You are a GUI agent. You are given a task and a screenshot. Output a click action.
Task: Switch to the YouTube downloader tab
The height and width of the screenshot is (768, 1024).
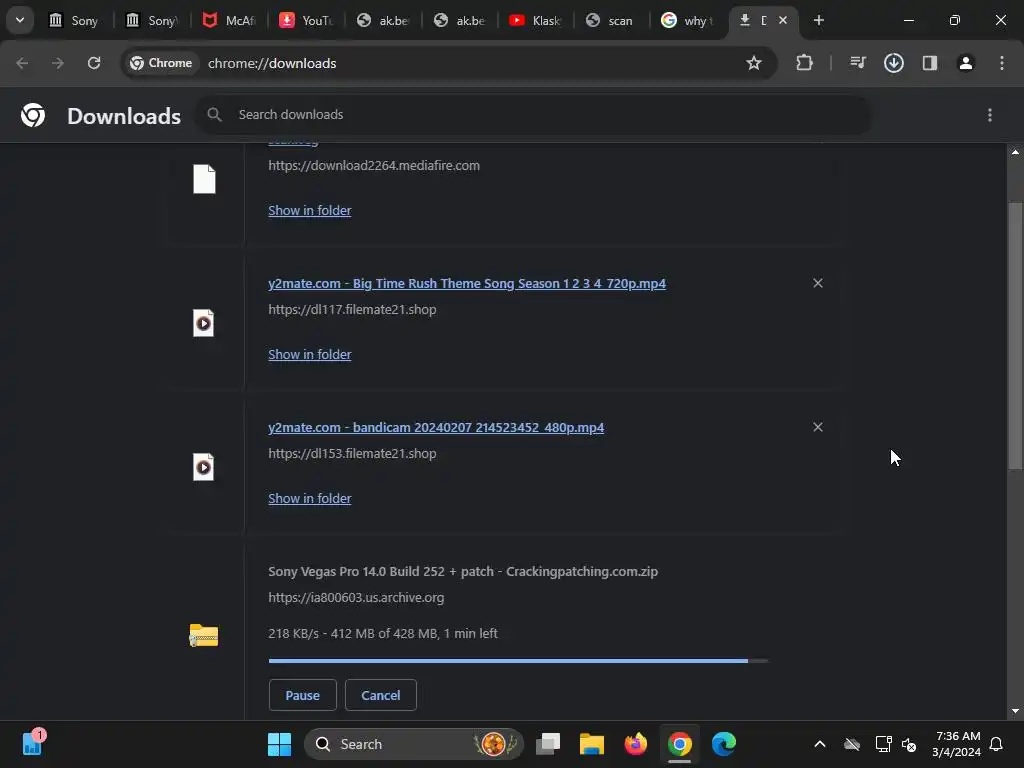click(x=306, y=20)
